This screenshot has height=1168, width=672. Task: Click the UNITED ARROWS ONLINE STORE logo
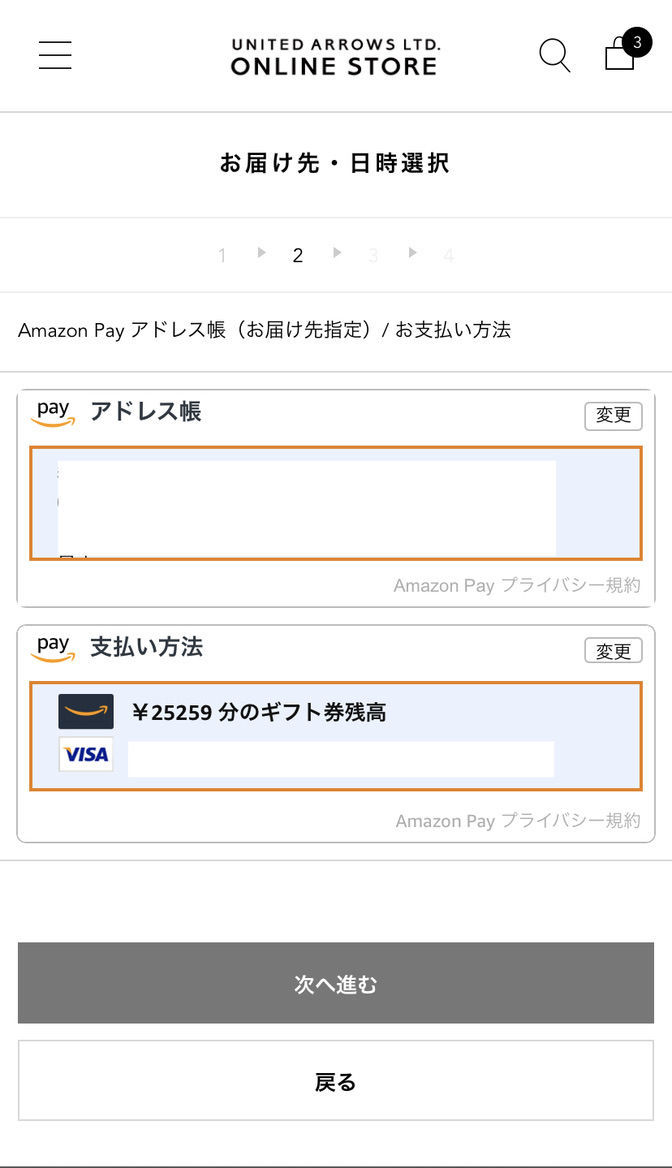point(335,55)
